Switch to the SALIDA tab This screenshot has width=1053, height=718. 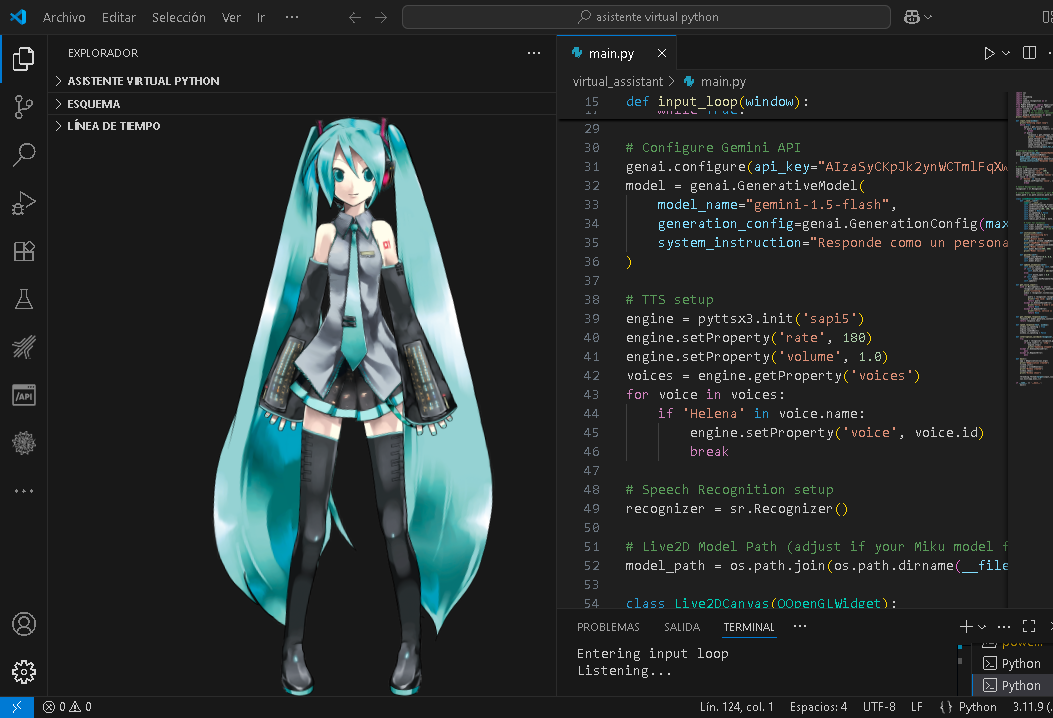682,627
